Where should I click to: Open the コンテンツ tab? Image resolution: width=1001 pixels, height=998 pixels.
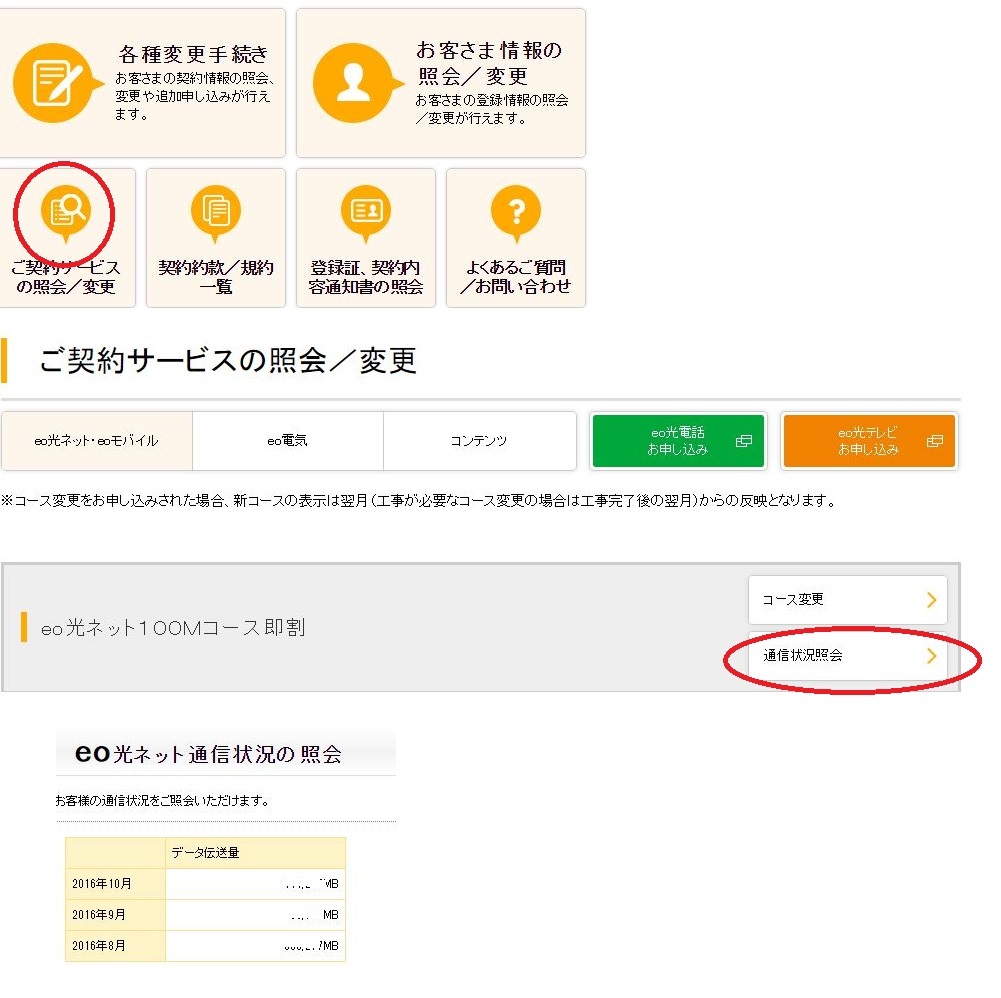pos(479,441)
